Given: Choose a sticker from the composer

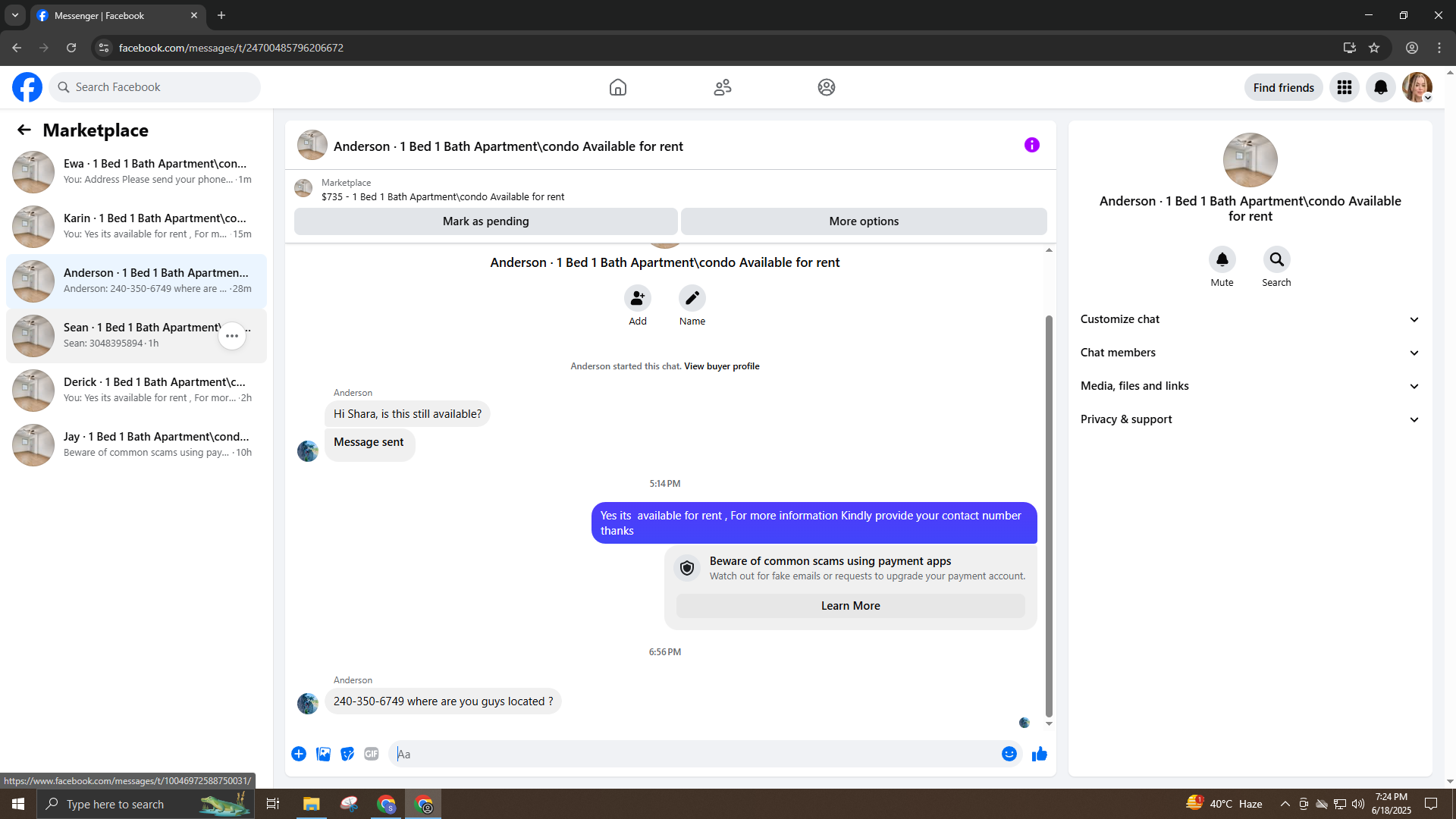Looking at the screenshot, I should click(347, 754).
